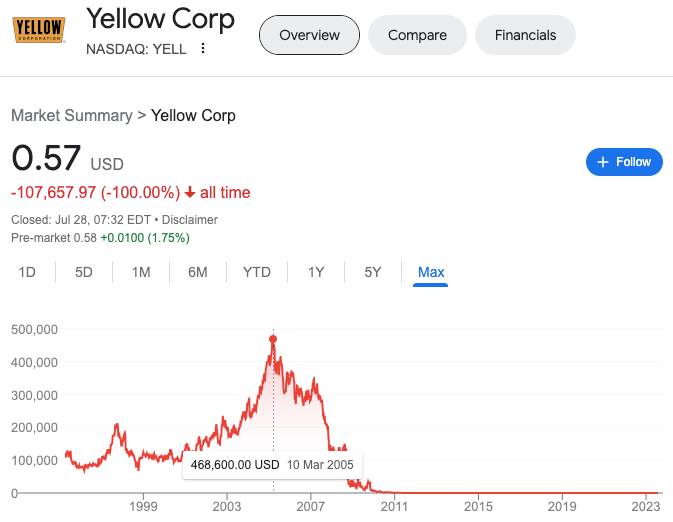Viewport: 673px width, 522px height.
Task: Select the 5Y time range
Action: coord(372,272)
